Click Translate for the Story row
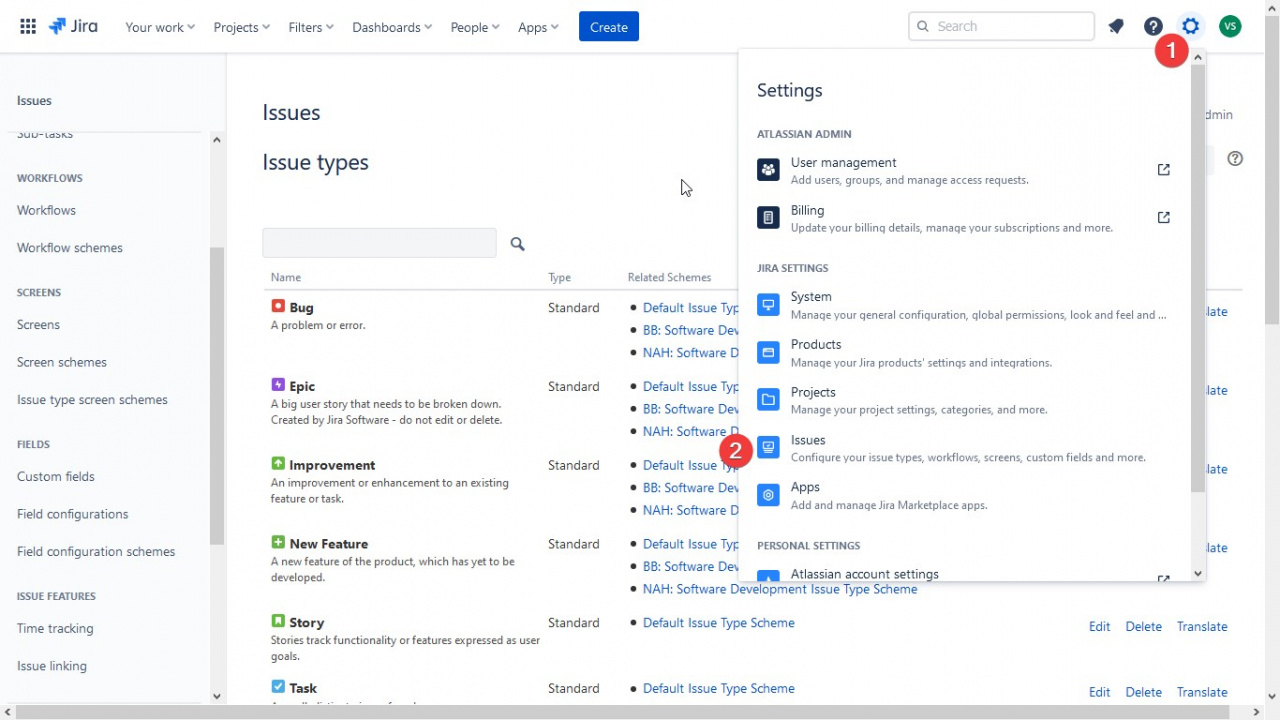This screenshot has width=1280, height=720. 1202,627
